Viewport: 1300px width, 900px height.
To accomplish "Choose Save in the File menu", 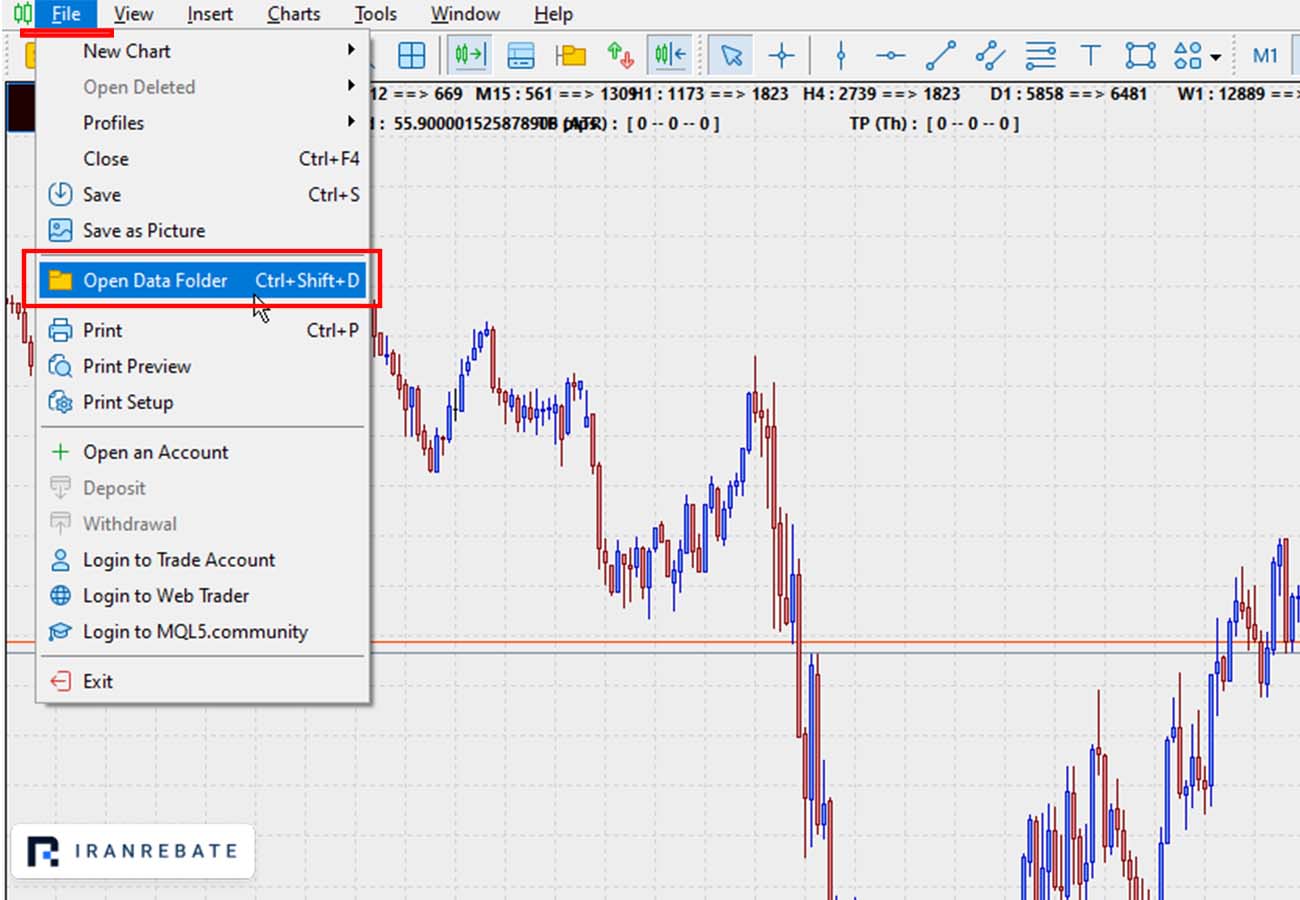I will coord(203,195).
